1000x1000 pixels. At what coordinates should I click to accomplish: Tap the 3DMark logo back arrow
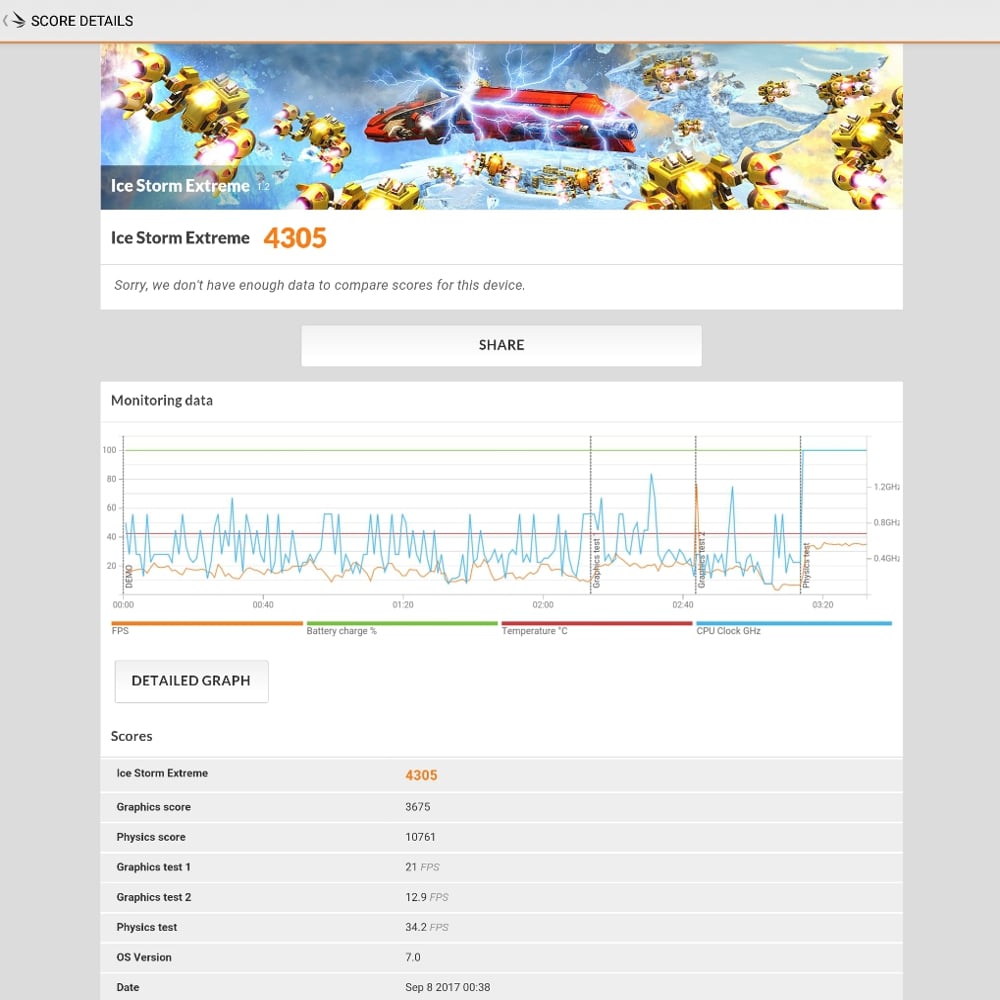click(14, 21)
